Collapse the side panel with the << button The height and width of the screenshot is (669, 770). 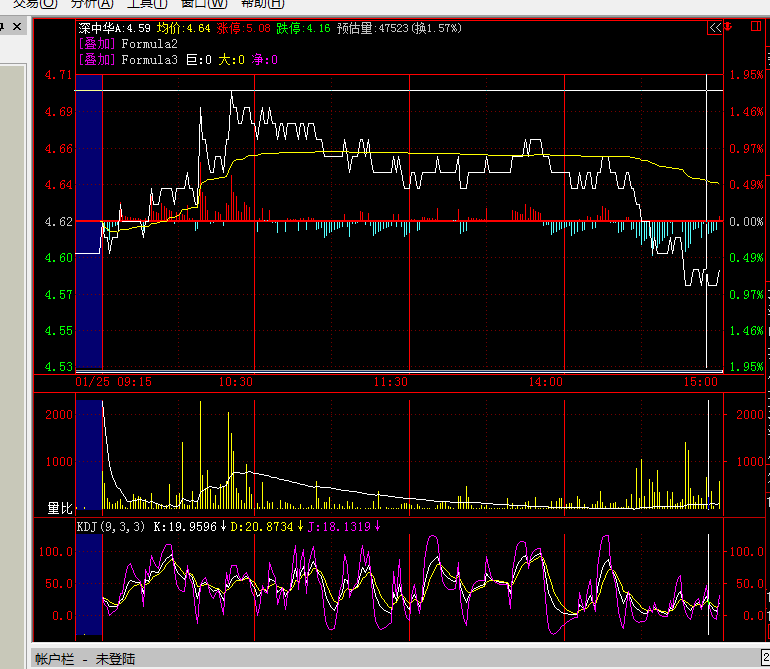(715, 28)
